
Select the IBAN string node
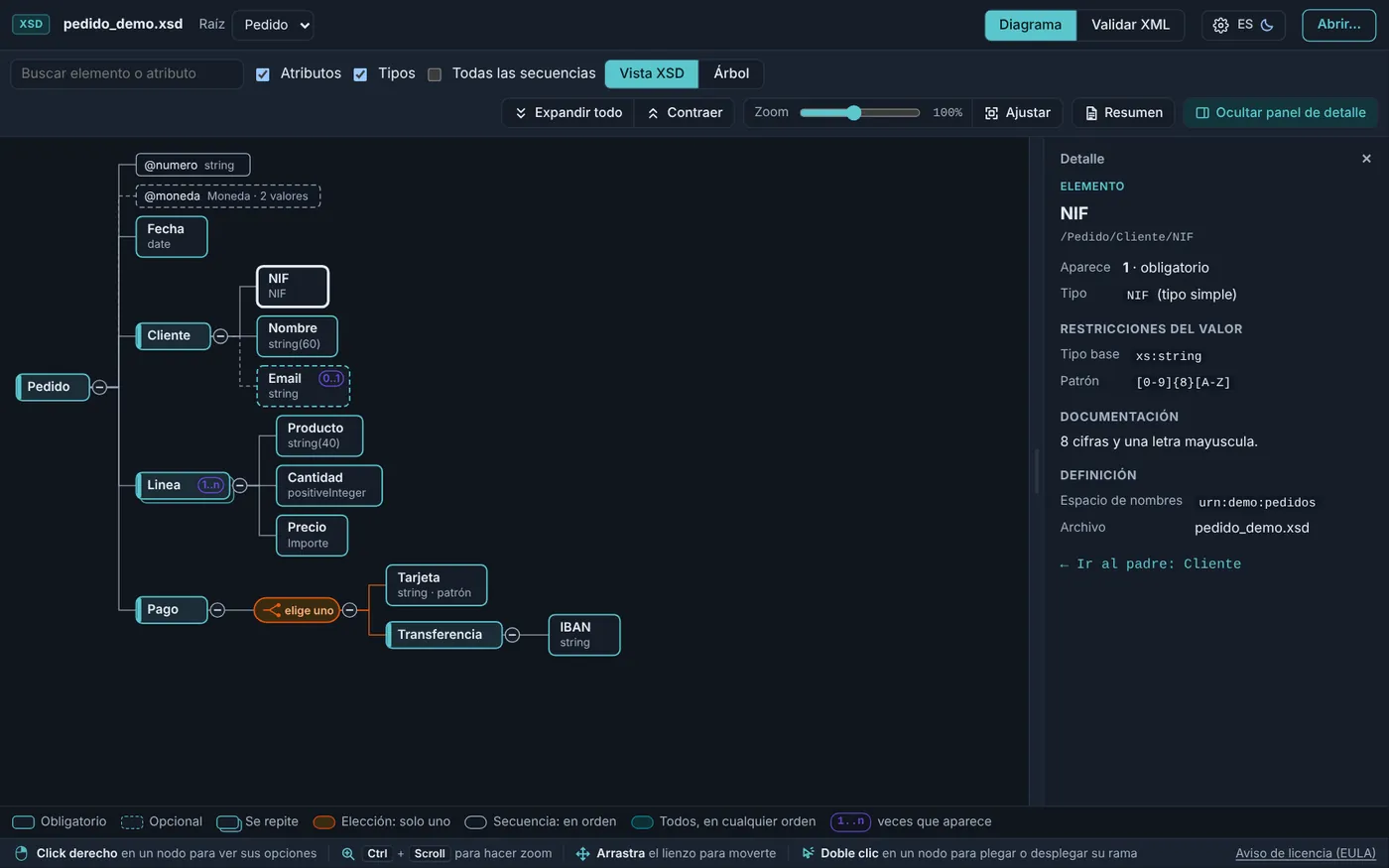pyautogui.click(x=584, y=635)
